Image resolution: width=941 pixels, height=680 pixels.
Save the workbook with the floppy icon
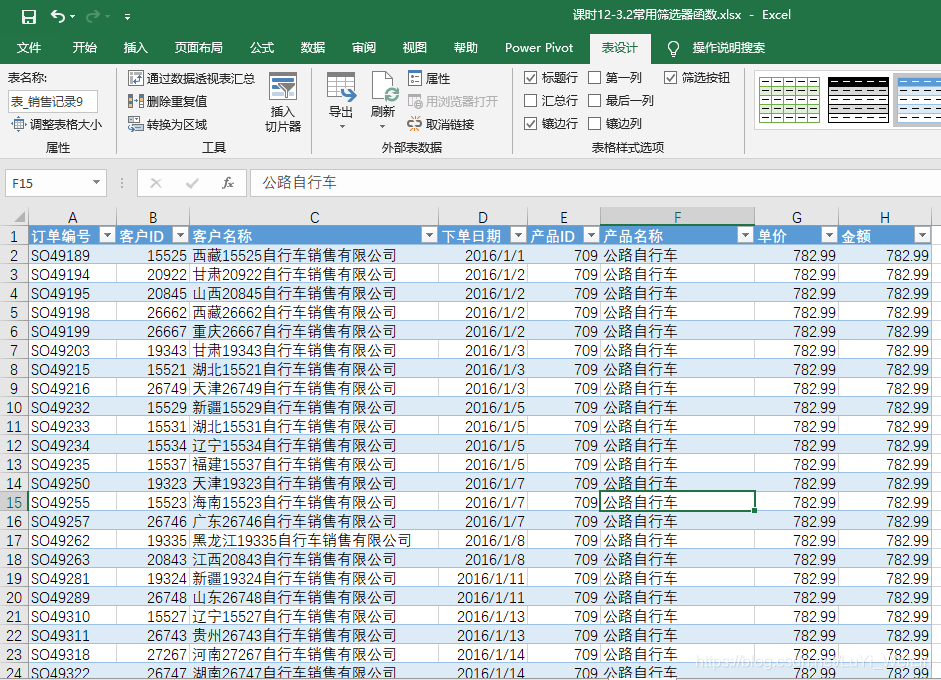[x=28, y=16]
